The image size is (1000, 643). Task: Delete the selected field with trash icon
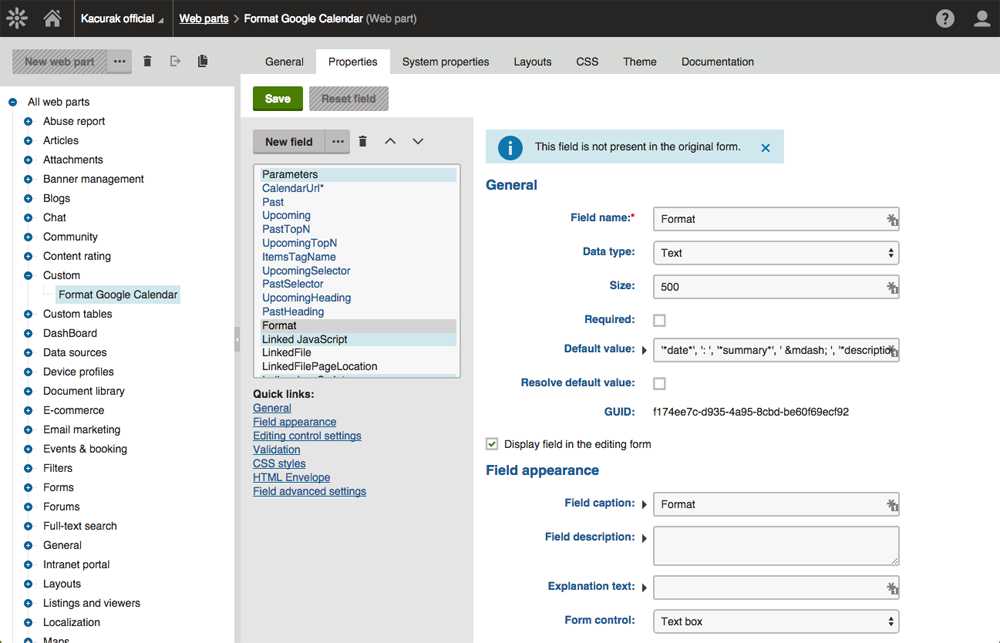point(363,142)
